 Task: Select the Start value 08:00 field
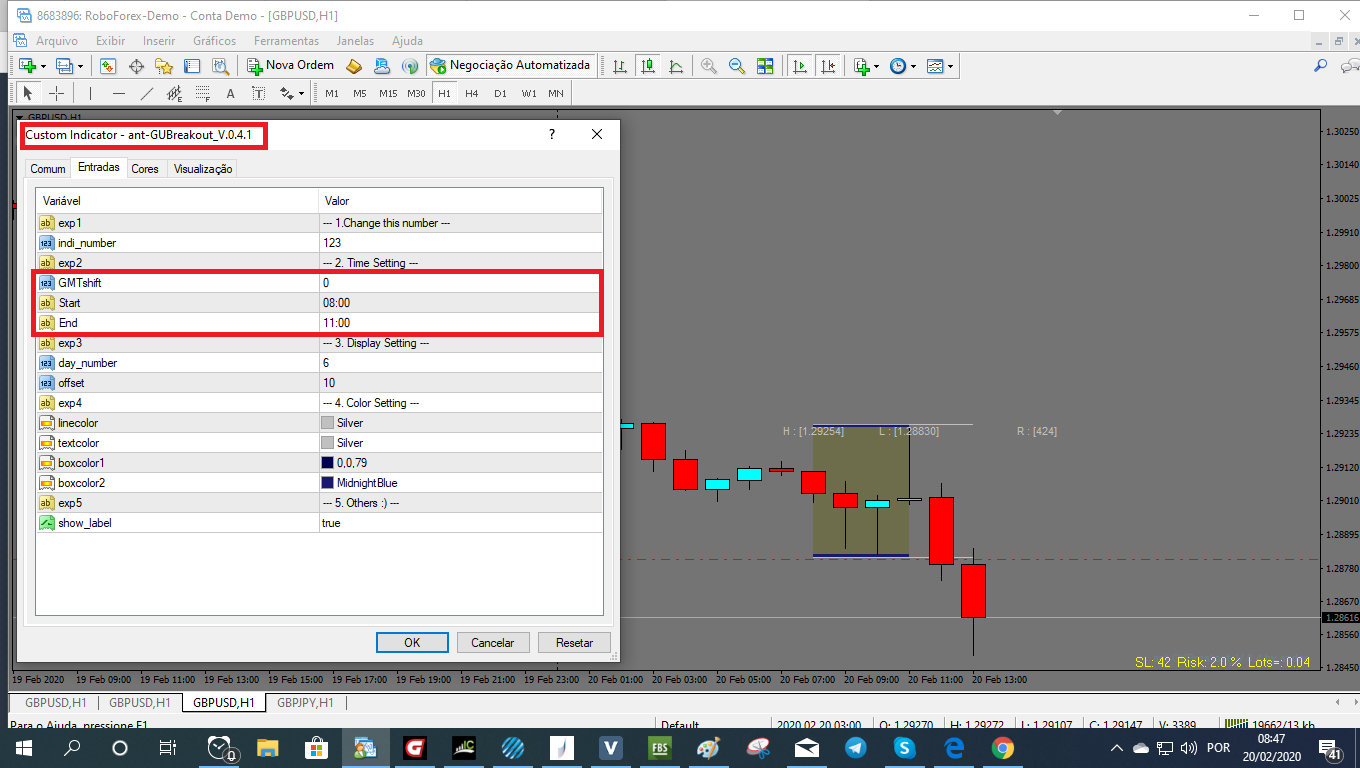(x=460, y=303)
